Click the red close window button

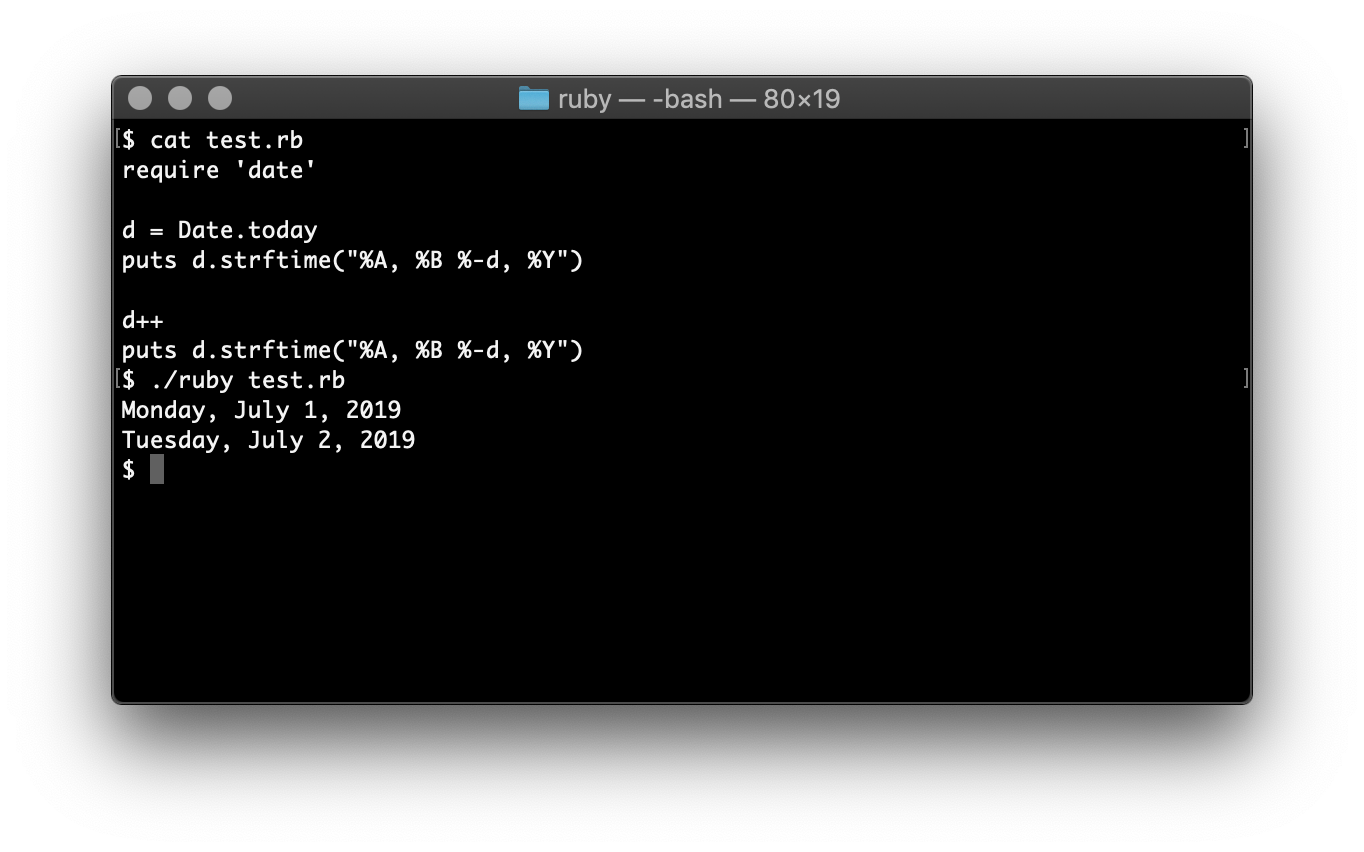[x=140, y=98]
